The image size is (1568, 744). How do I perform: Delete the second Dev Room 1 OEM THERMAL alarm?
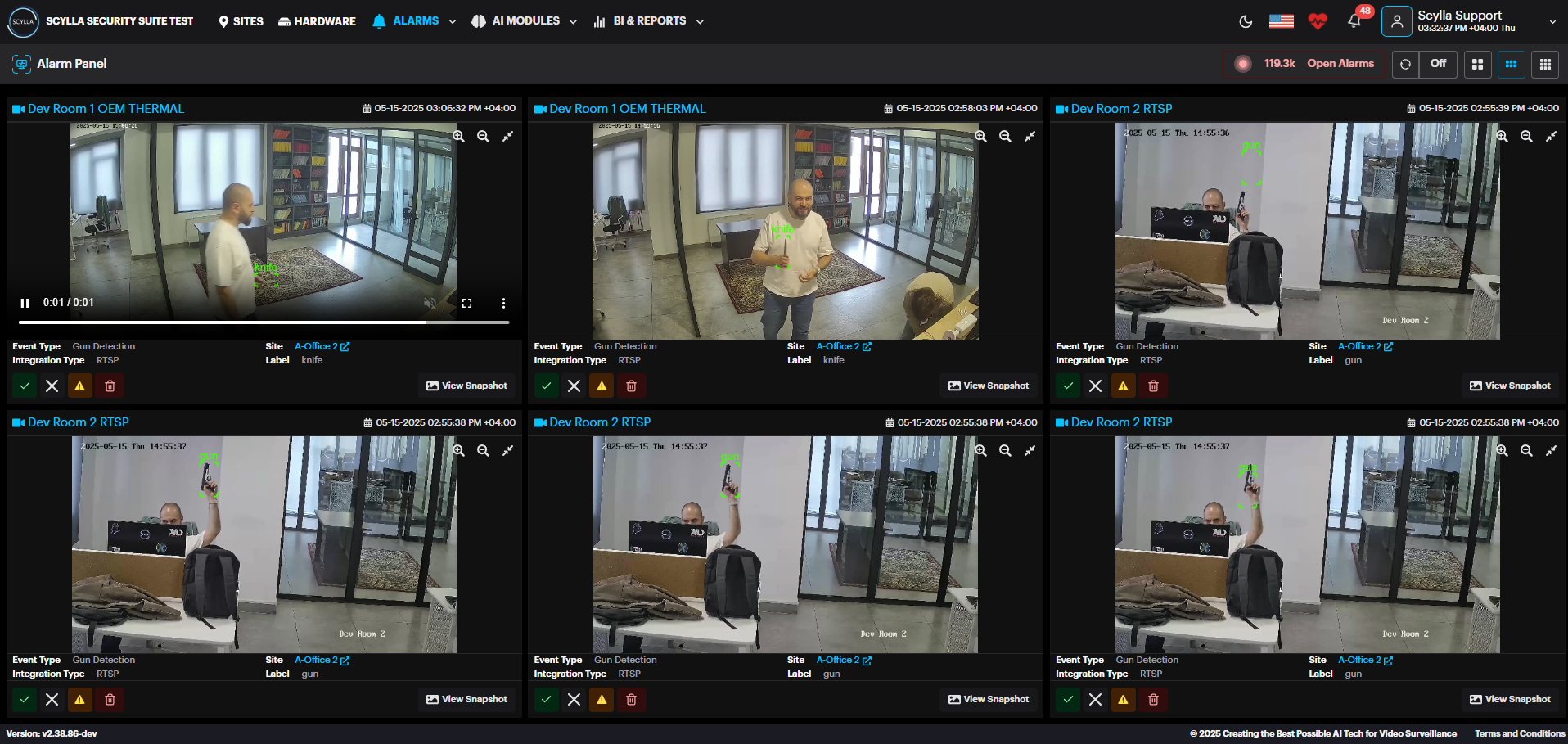631,386
